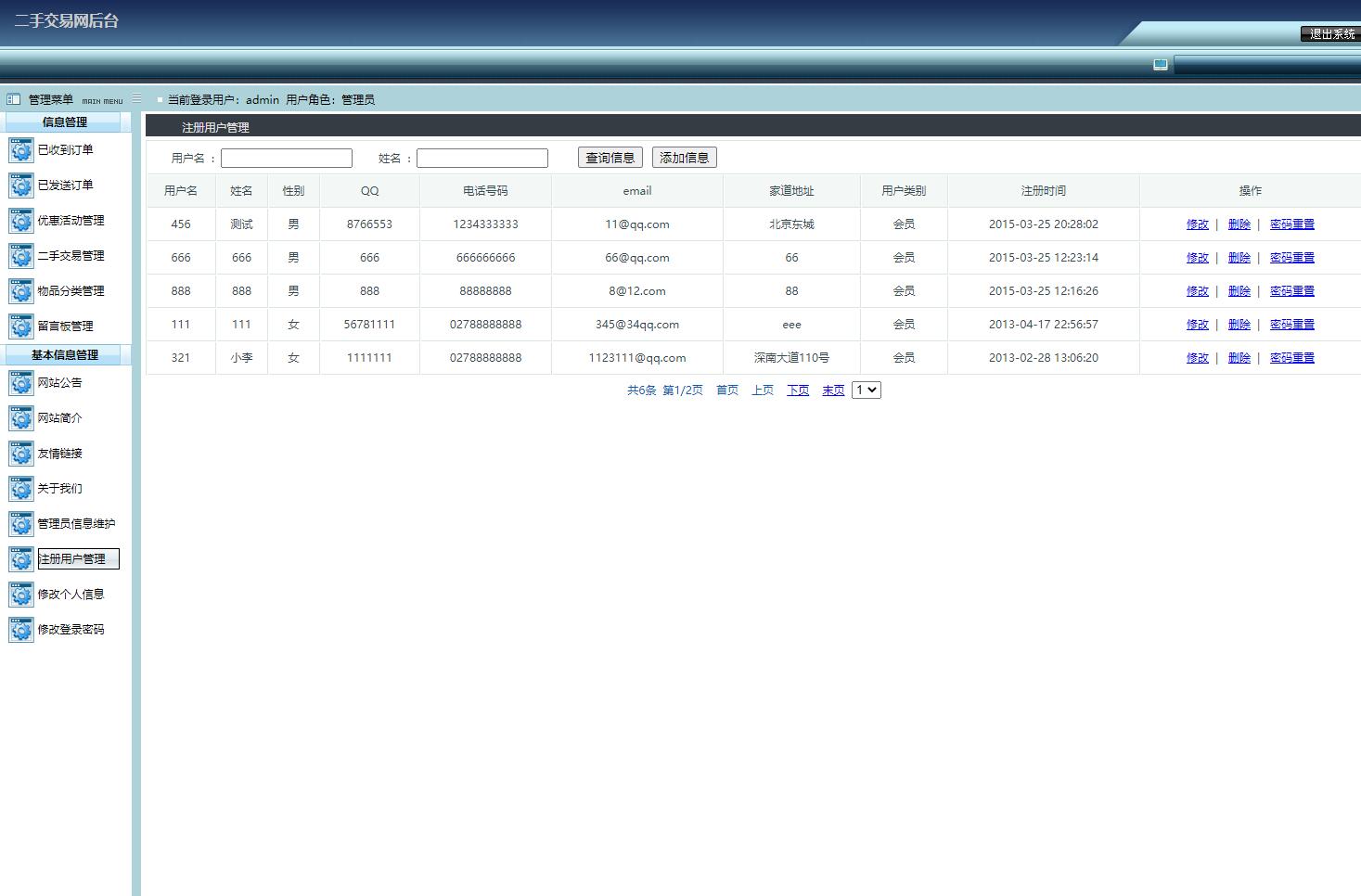Screen dimensions: 1361x896
Task: Click the 首页 first page link
Action: tap(727, 390)
